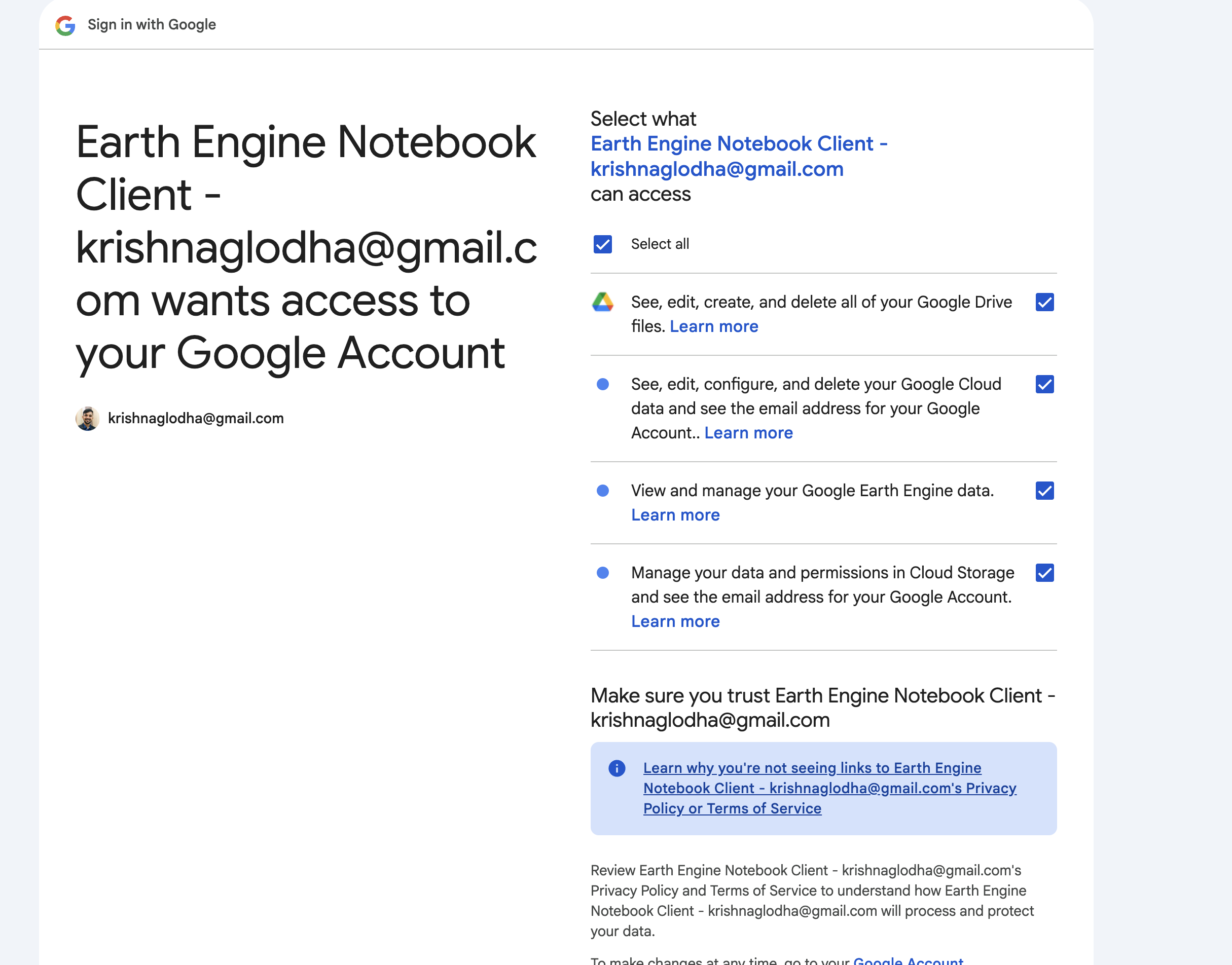Viewport: 1232px width, 965px height.
Task: Click 'View and manage your Google Earth Engine data' text
Action: click(812, 491)
